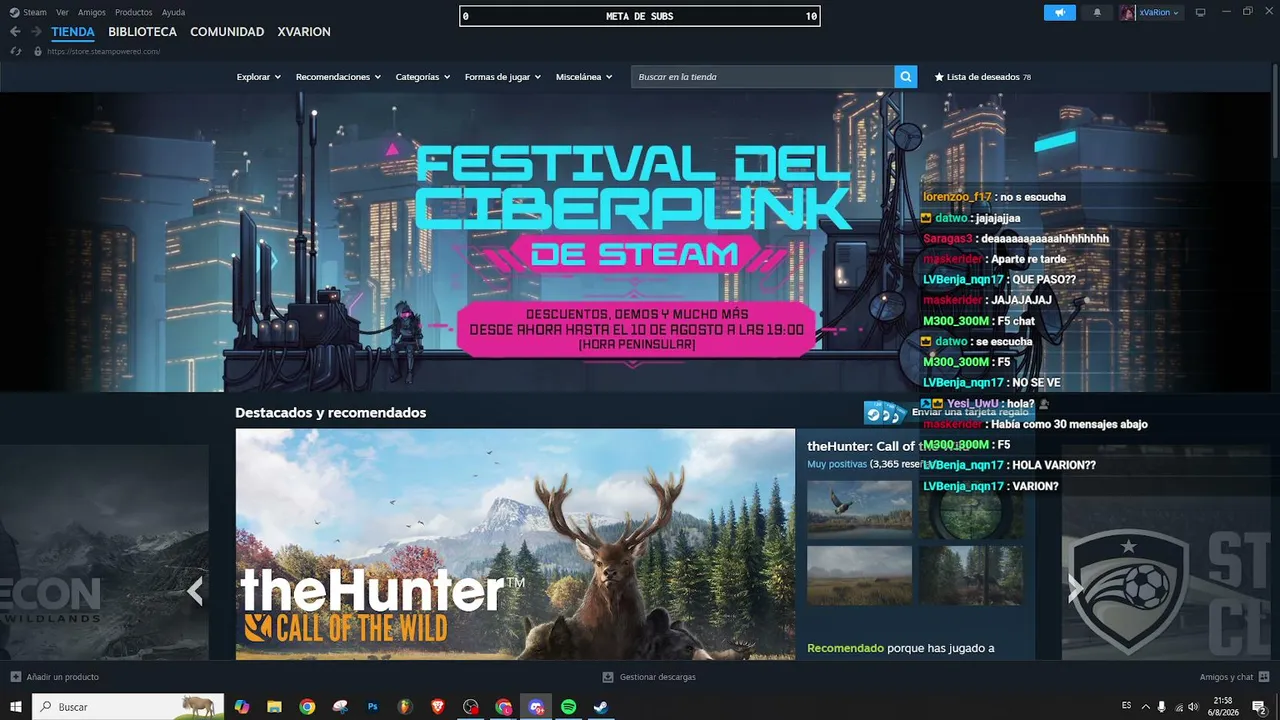The width and height of the screenshot is (1280, 720).
Task: Show the previous featured game carousel arrow
Action: 196,591
